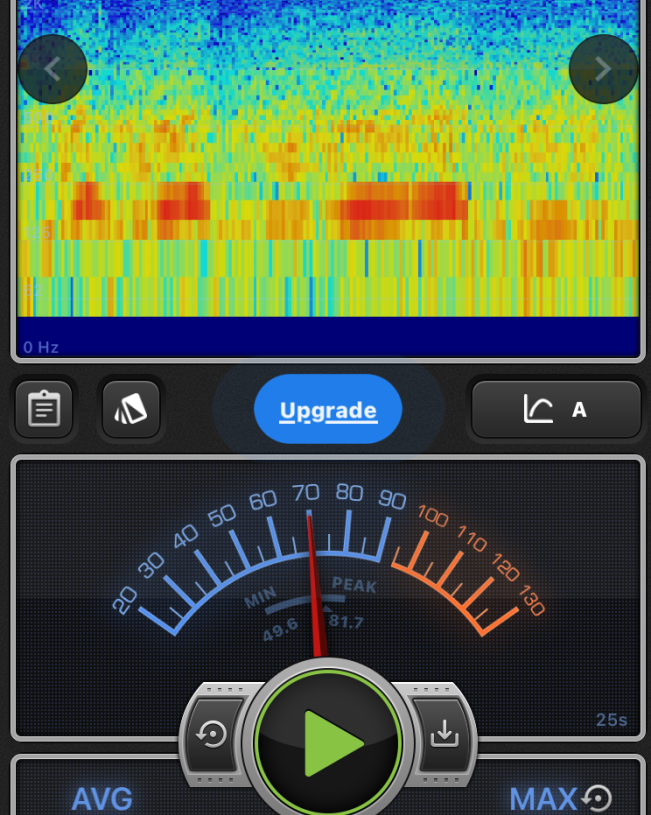Viewport: 651px width, 815px height.
Task: Select the MAX reading label
Action: [x=543, y=799]
